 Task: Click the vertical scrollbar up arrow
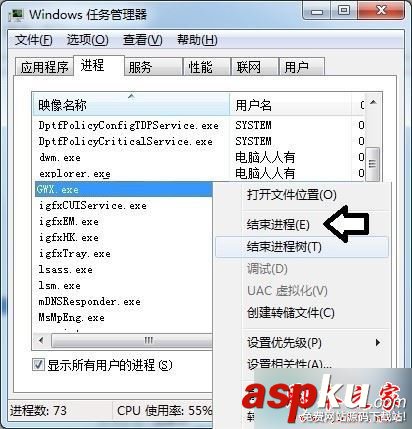tap(373, 103)
